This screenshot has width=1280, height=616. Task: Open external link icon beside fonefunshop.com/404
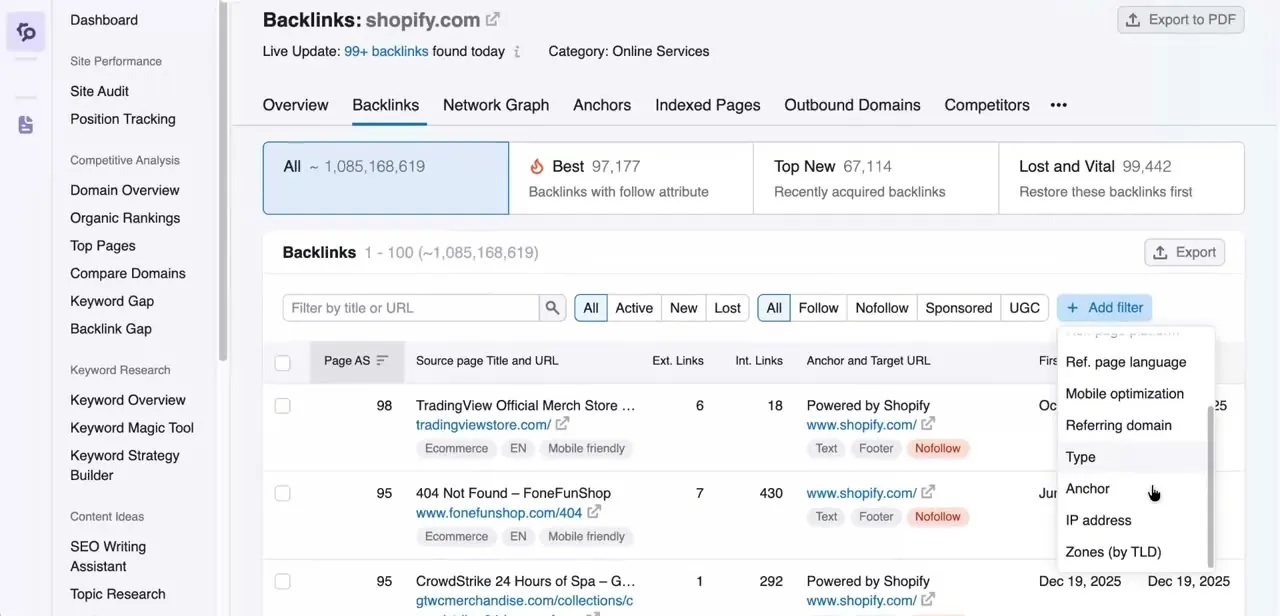[x=594, y=512]
